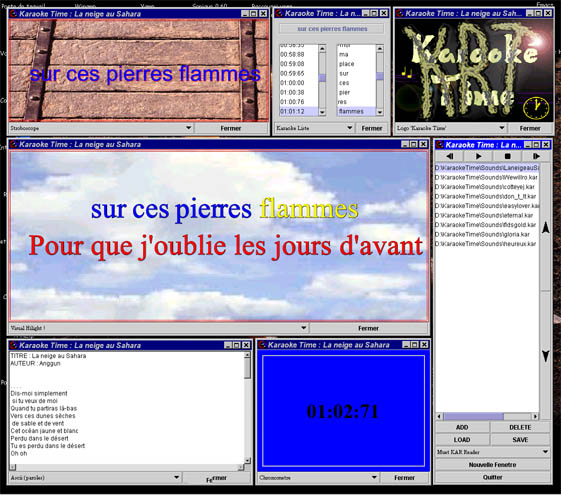Click the DELETE playlist button
The width and height of the screenshot is (561, 495).
520,427
